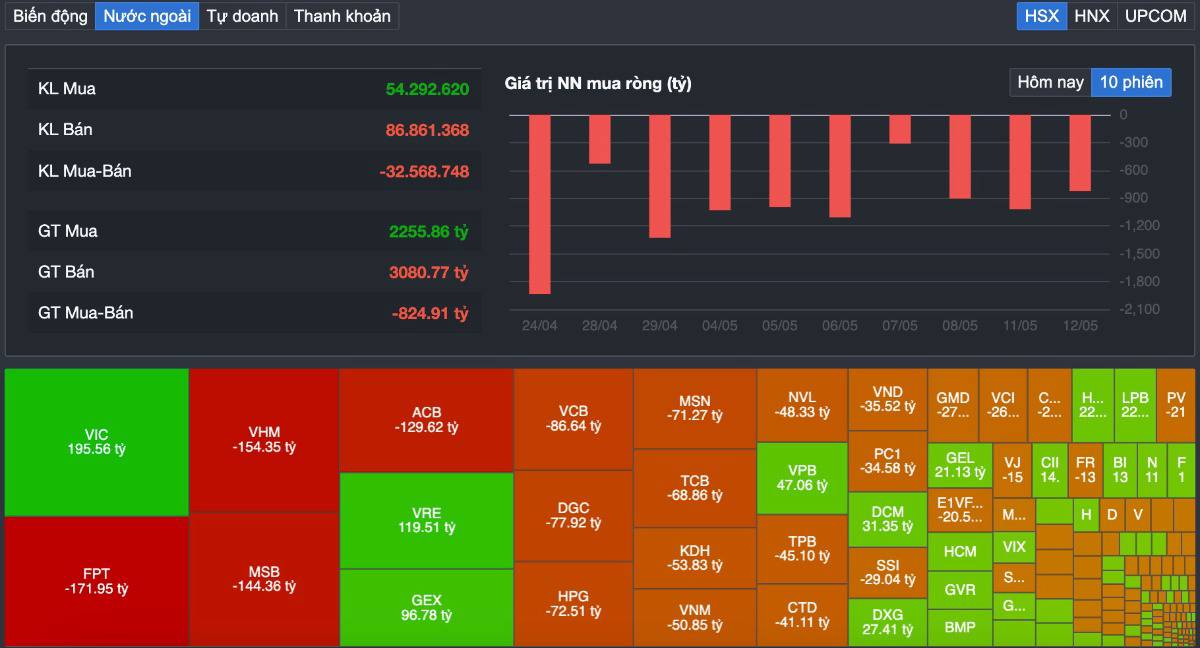The image size is (1200, 648).
Task: Open the HPG -72.51 tỷ tile
Action: pyautogui.click(x=573, y=604)
